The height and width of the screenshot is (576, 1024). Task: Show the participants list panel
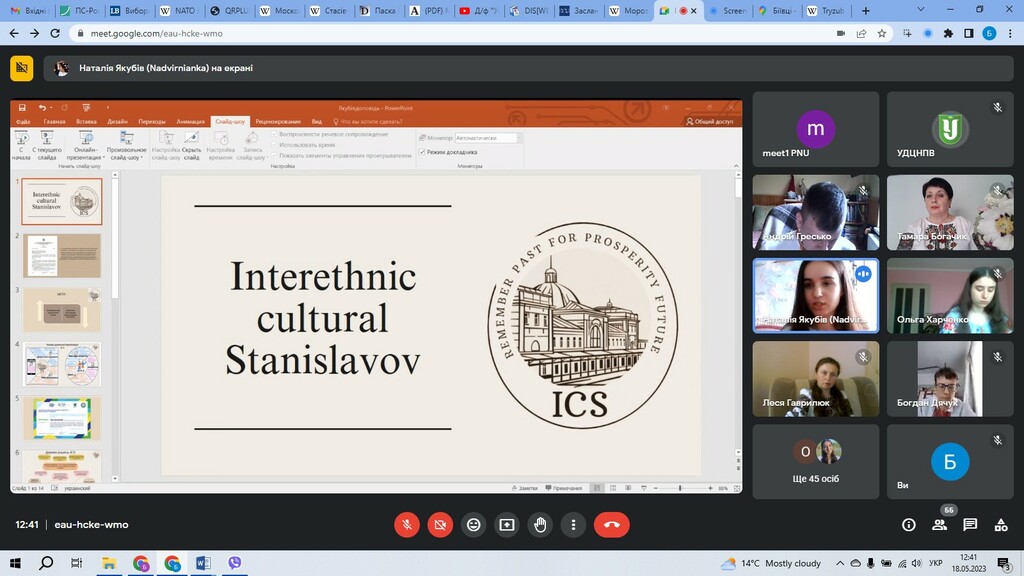point(939,524)
